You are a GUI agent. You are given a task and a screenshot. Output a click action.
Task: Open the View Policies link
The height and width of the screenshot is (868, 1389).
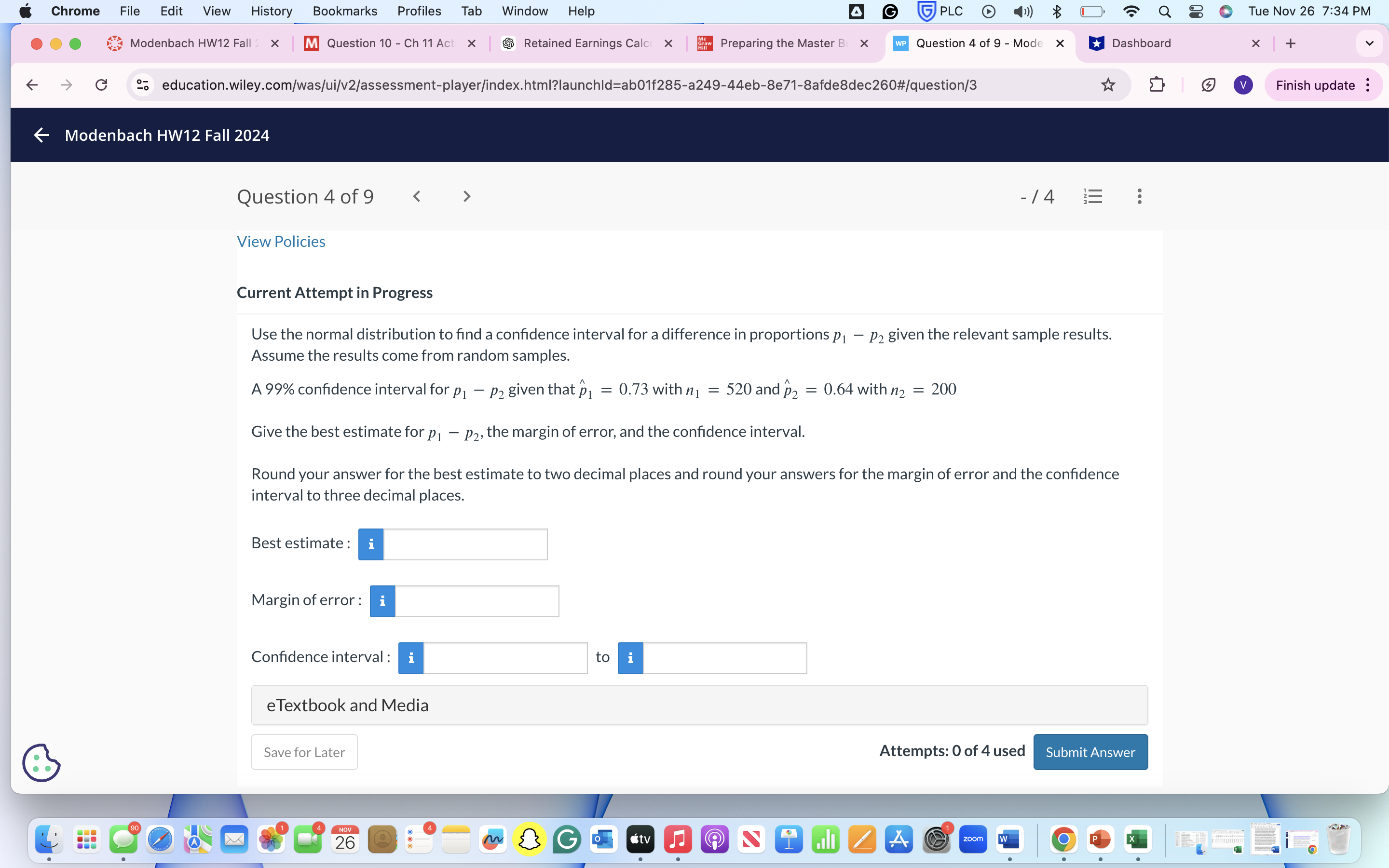[x=281, y=241]
